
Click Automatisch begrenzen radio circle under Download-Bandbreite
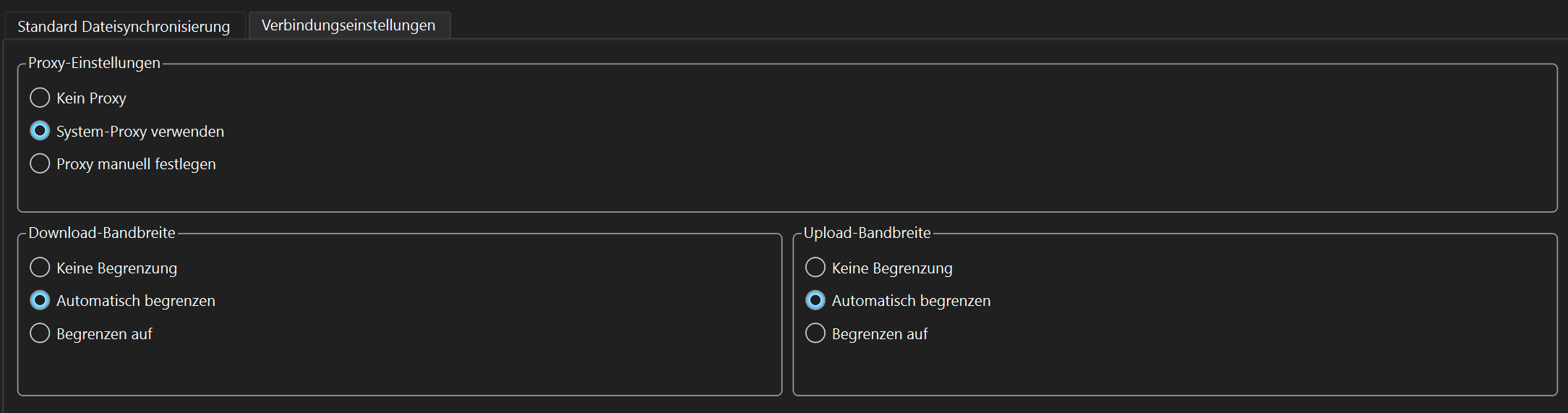pyautogui.click(x=40, y=300)
